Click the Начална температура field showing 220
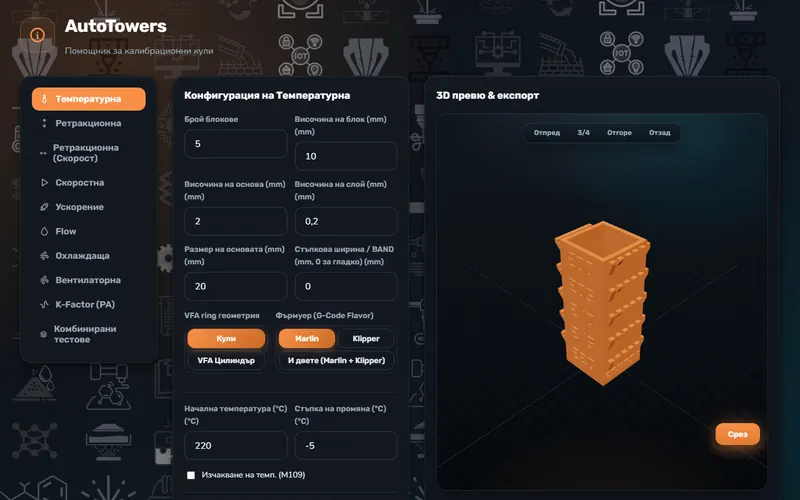800x500 pixels. (x=235, y=445)
